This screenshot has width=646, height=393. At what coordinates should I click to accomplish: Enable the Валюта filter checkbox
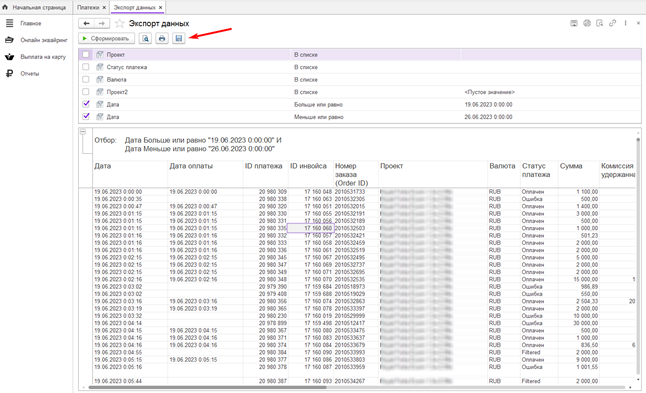coord(86,79)
